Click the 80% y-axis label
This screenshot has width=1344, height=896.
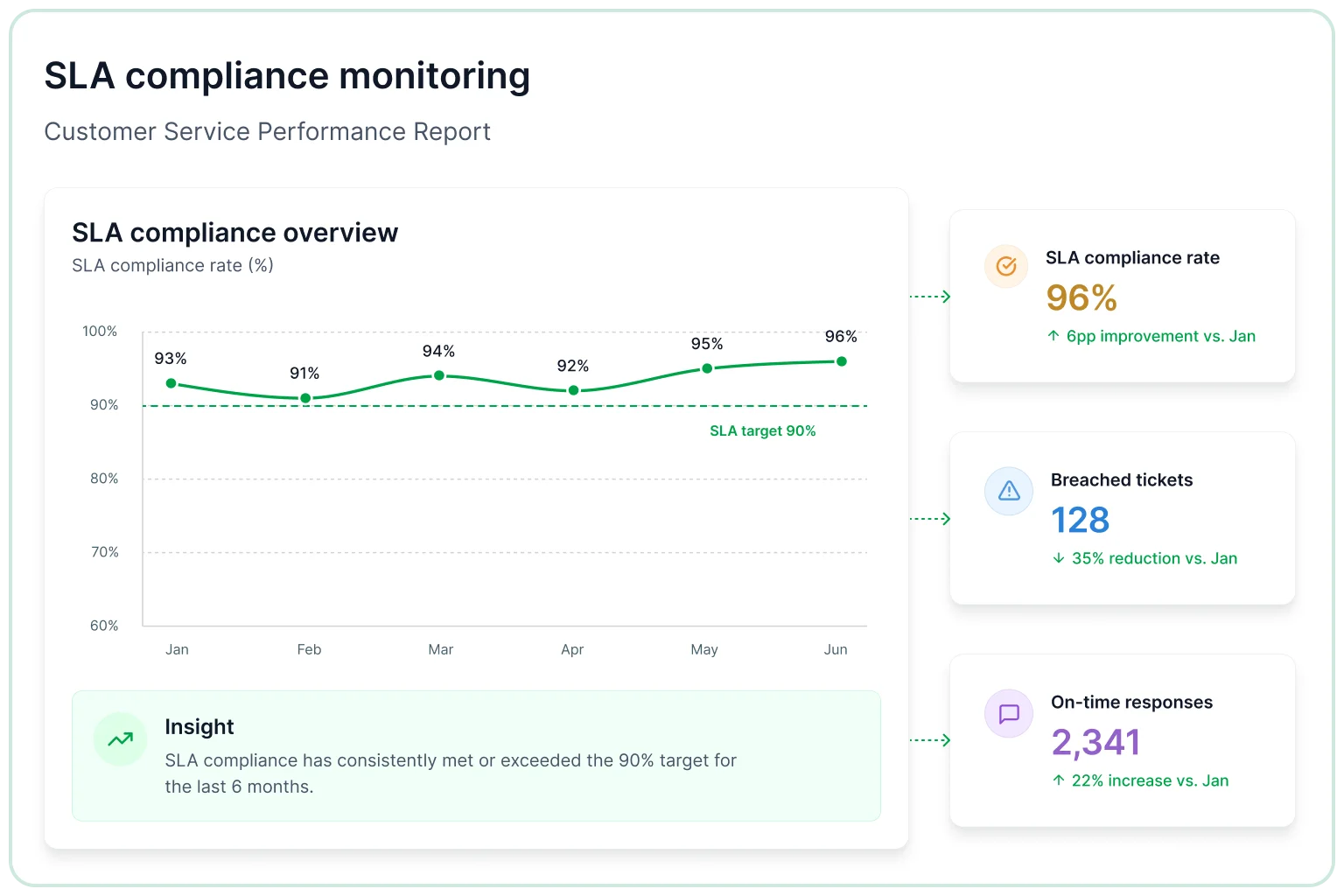104,479
